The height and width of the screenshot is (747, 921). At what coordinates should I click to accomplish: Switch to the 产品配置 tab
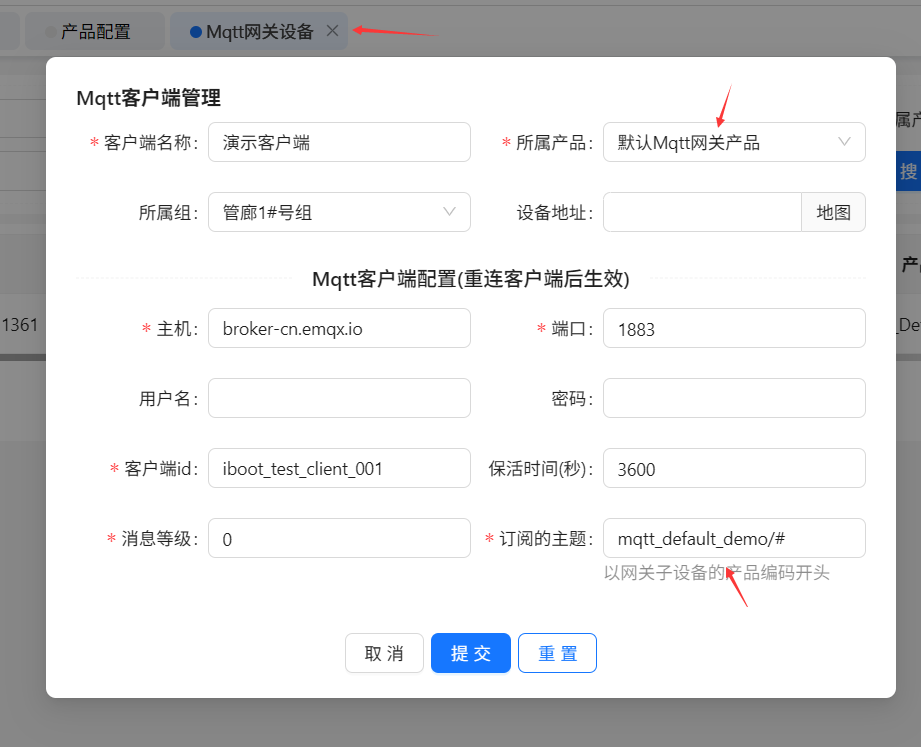95,31
